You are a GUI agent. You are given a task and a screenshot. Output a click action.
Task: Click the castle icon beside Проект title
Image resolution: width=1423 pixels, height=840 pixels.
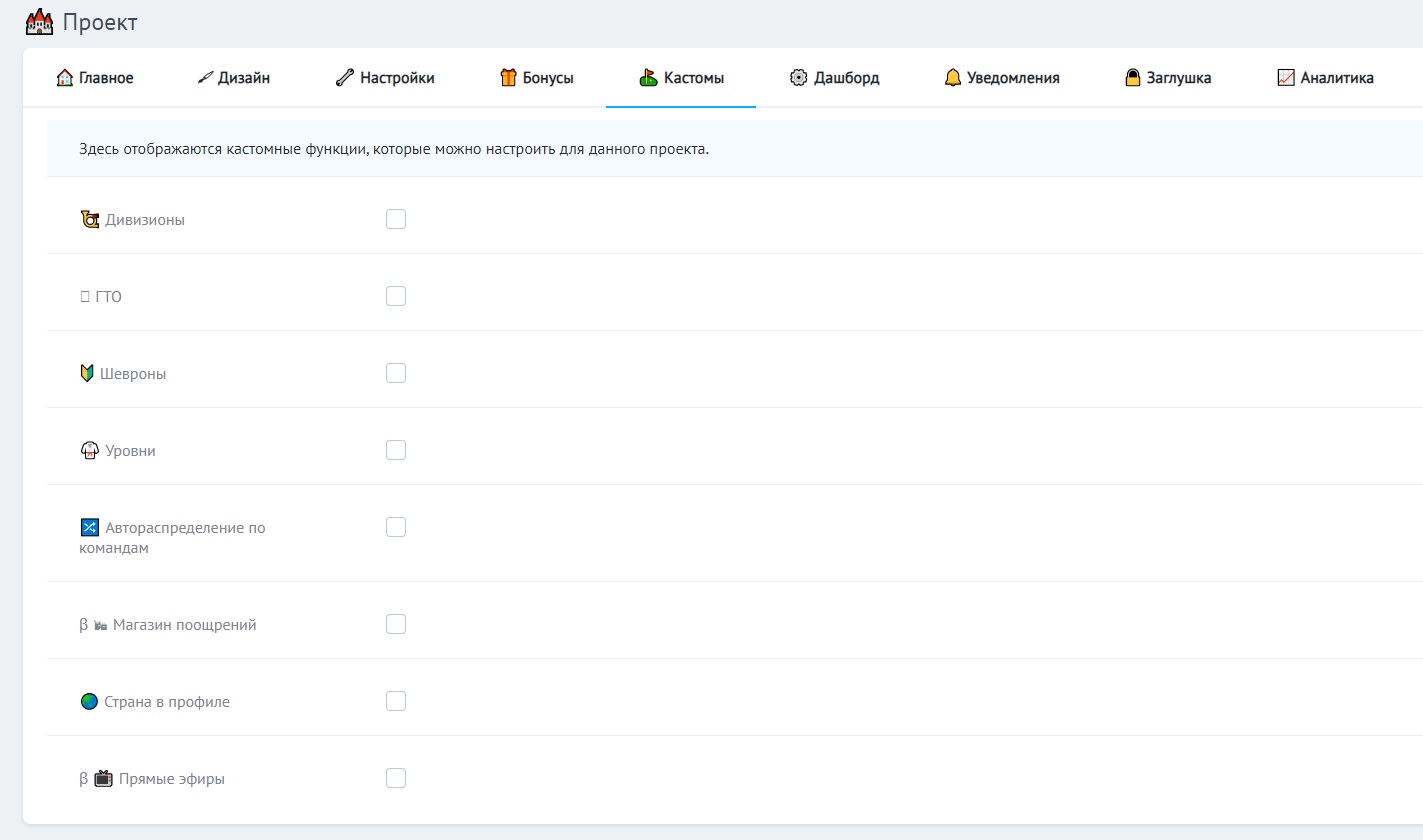39,22
